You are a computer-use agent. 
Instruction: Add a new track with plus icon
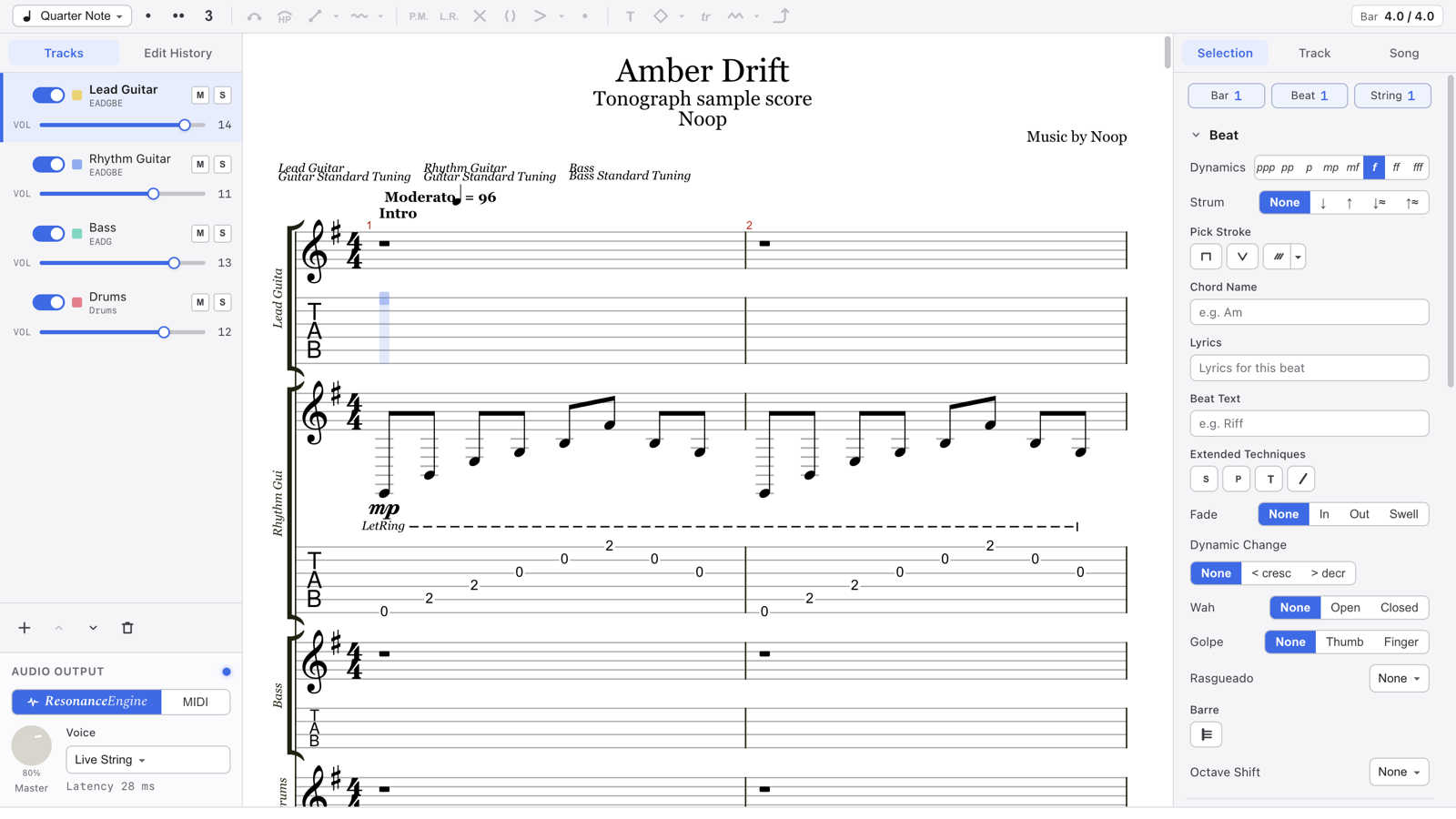pos(25,628)
